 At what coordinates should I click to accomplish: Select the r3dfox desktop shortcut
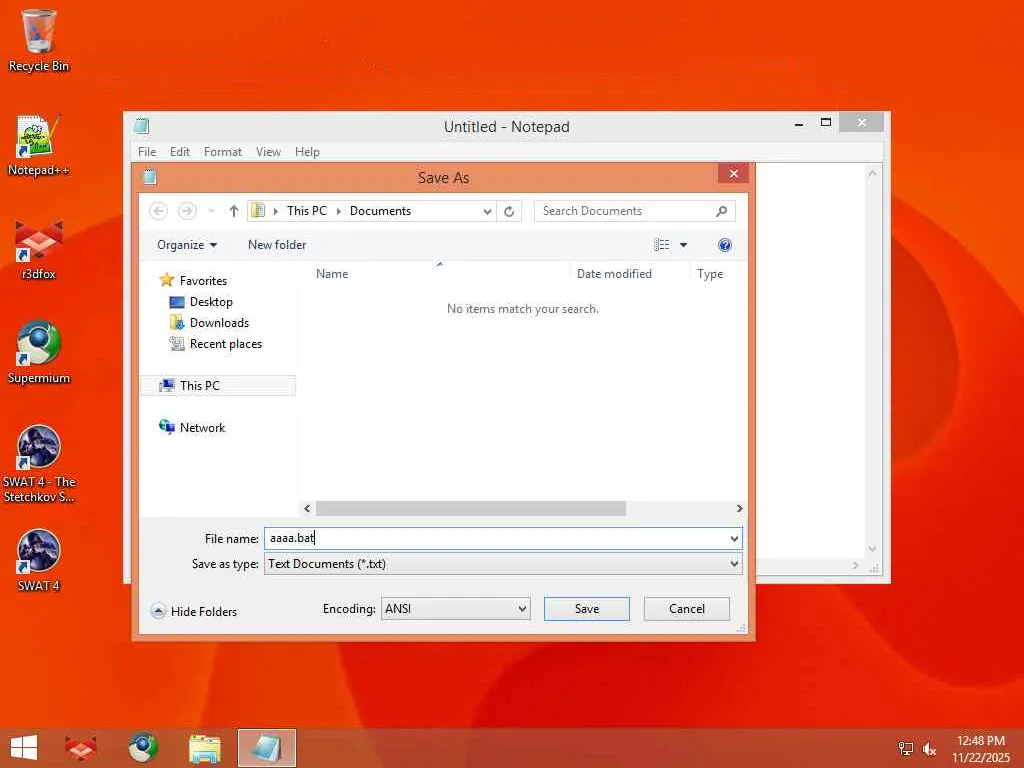pyautogui.click(x=39, y=250)
